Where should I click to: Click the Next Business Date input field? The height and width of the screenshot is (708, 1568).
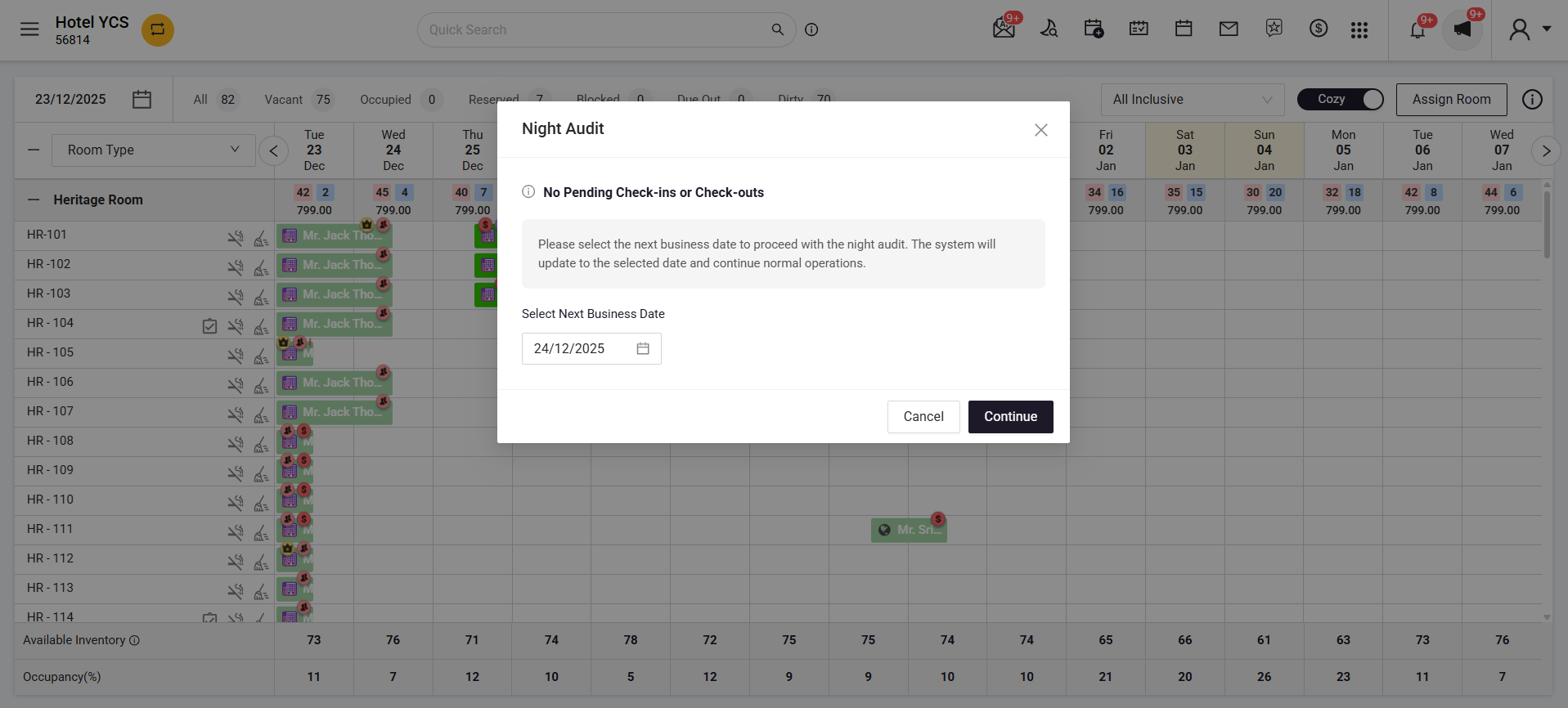[x=591, y=348]
